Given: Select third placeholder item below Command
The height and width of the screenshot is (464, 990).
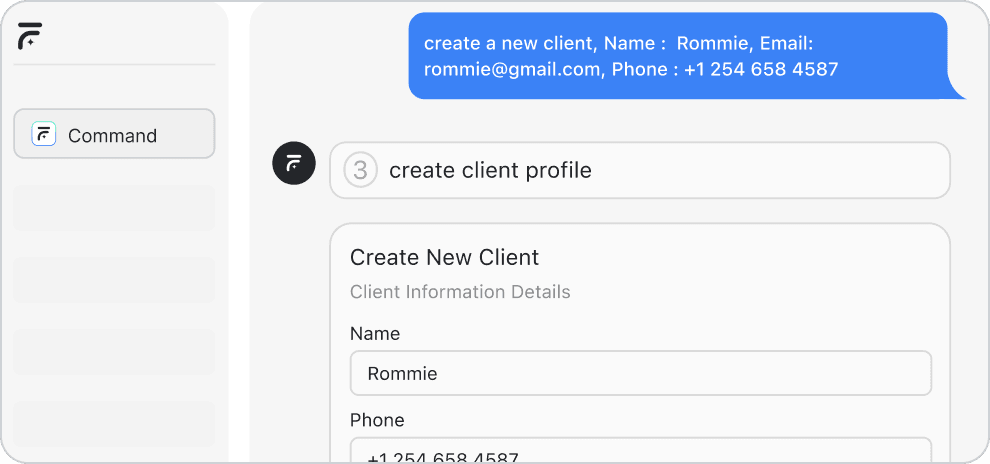Looking at the screenshot, I should [x=114, y=352].
